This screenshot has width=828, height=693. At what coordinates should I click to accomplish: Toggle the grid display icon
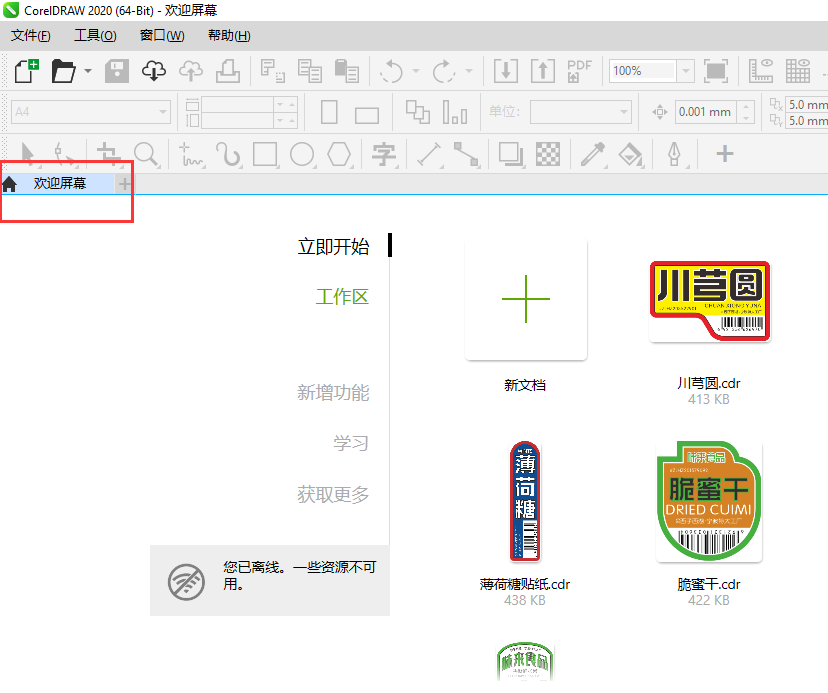798,71
